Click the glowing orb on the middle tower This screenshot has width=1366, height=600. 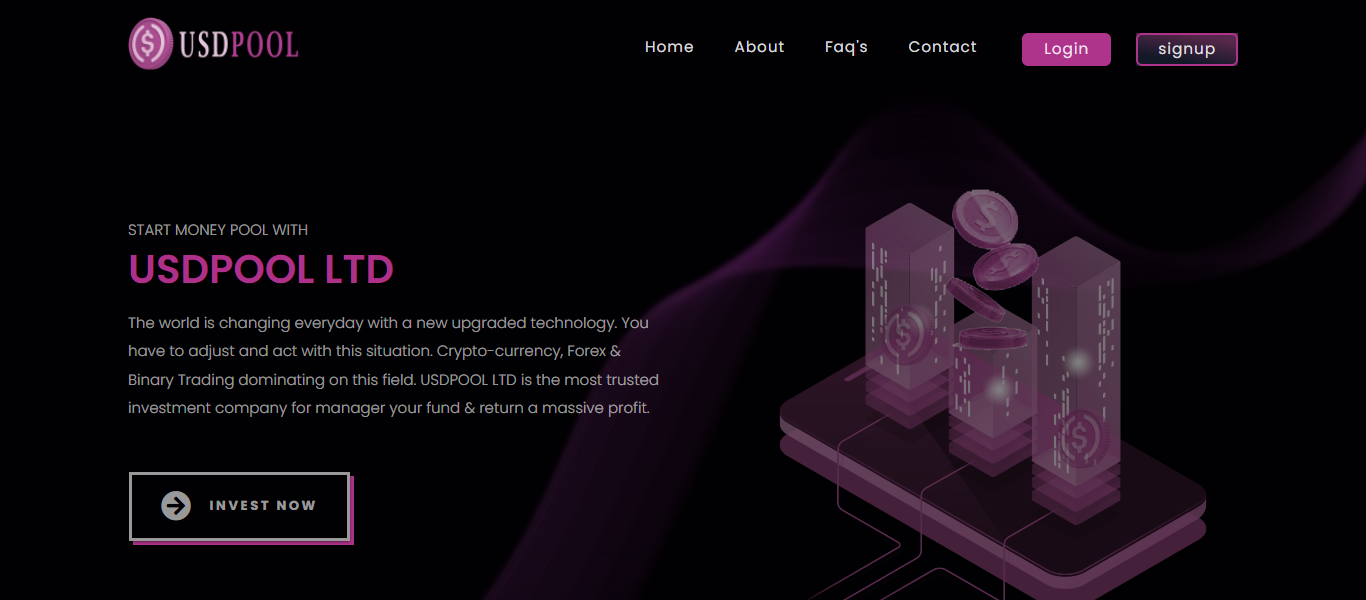pyautogui.click(x=999, y=390)
